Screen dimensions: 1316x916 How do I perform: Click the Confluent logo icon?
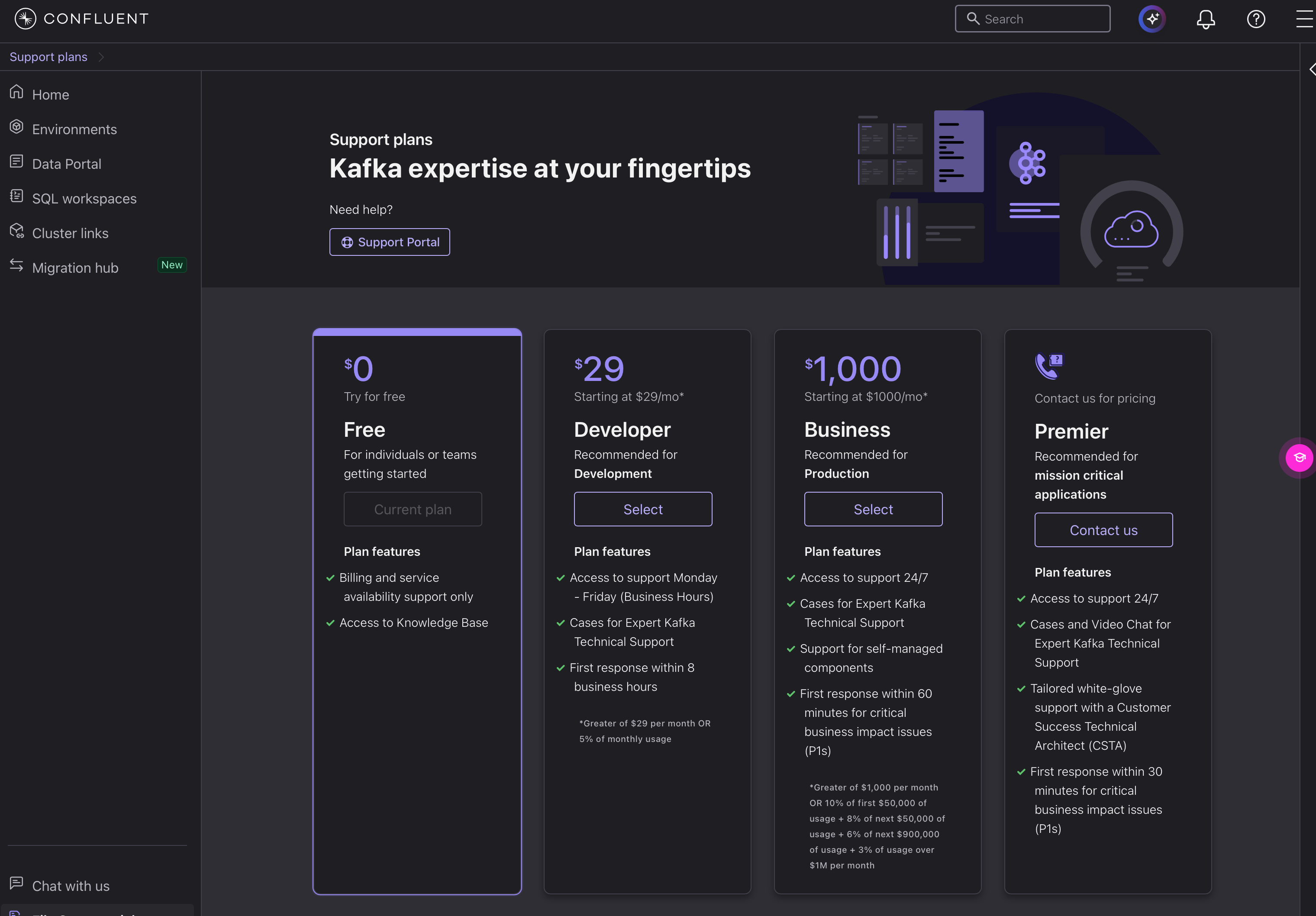[x=25, y=19]
